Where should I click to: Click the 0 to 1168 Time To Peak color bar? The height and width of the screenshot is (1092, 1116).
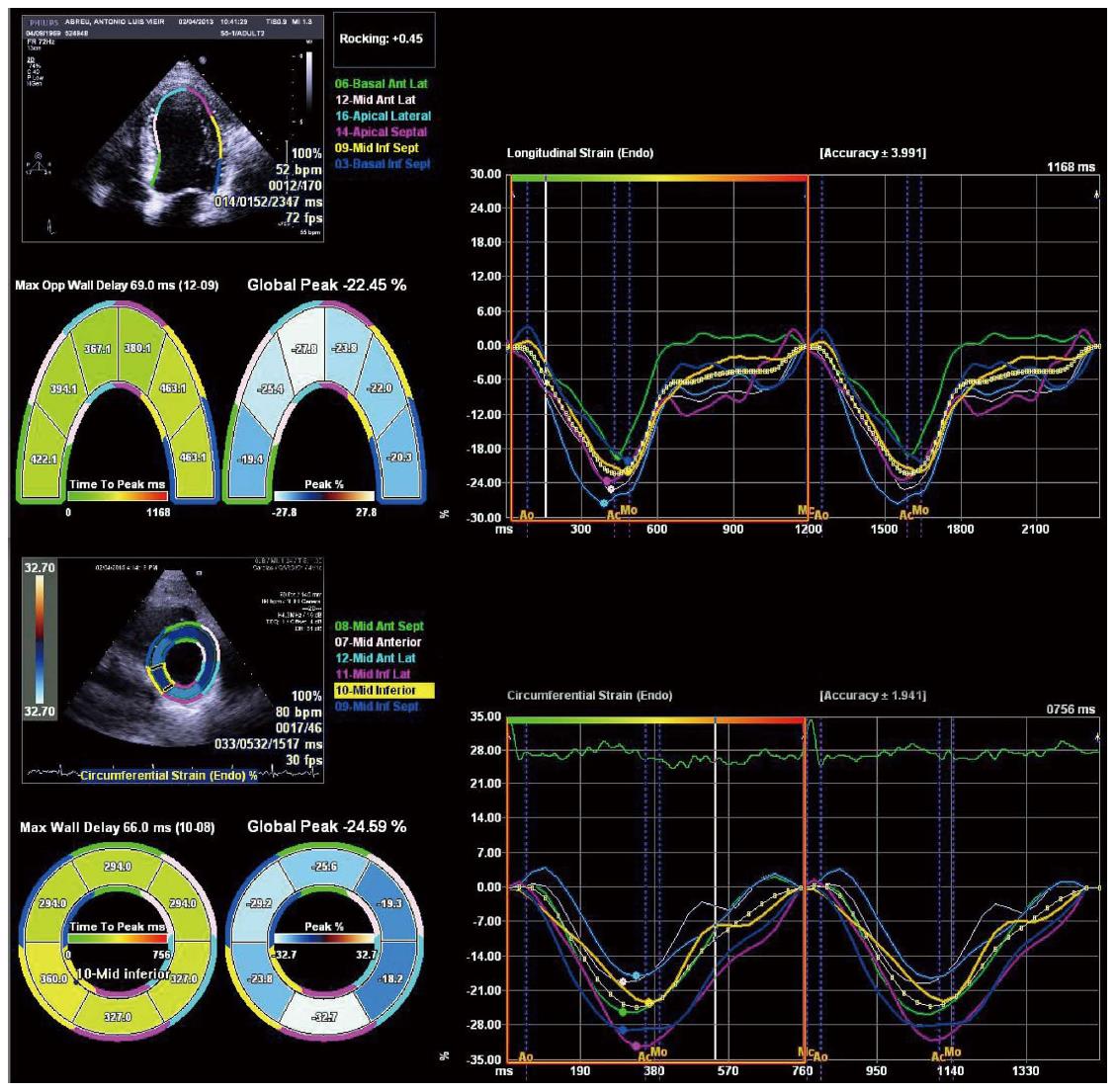118,497
